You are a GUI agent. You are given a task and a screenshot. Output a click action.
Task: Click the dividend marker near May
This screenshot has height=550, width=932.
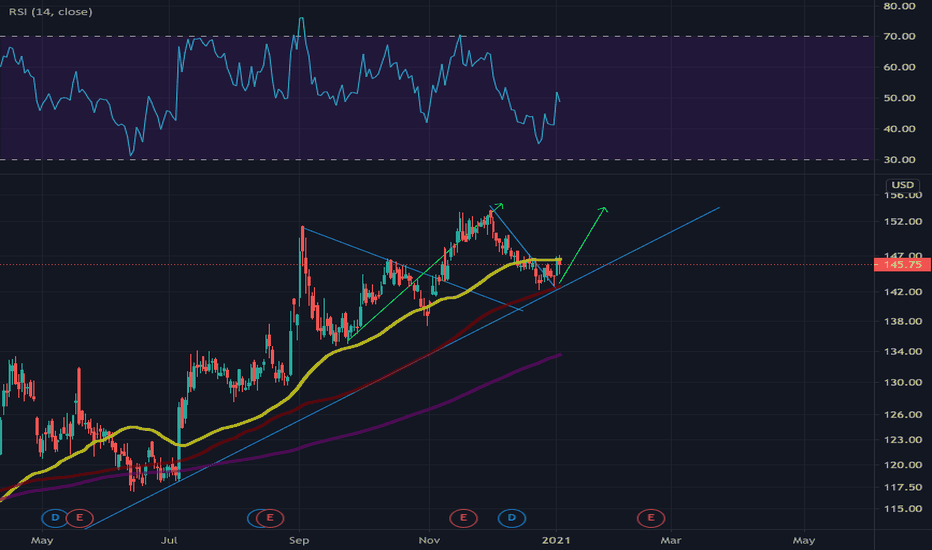coord(55,518)
